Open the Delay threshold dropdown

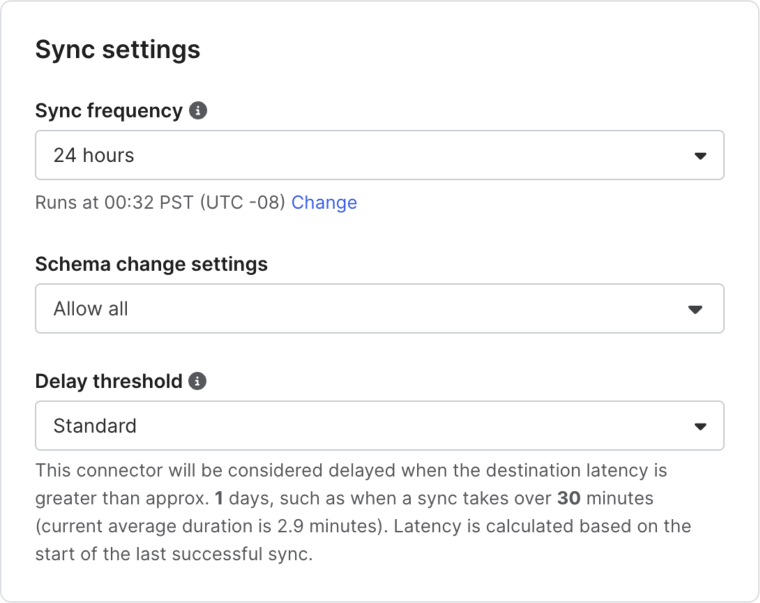(380, 426)
